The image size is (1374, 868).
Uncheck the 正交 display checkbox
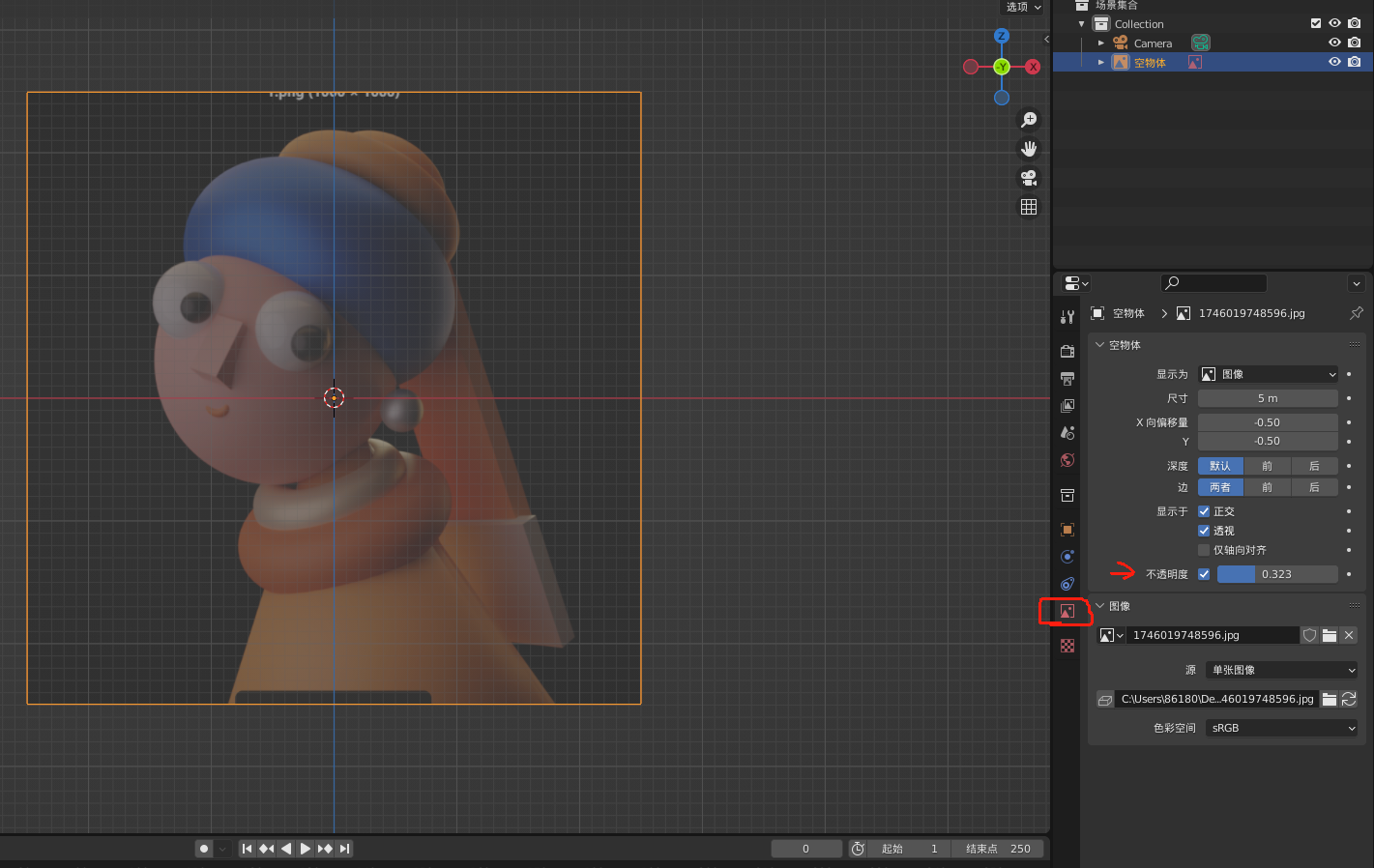1204,511
